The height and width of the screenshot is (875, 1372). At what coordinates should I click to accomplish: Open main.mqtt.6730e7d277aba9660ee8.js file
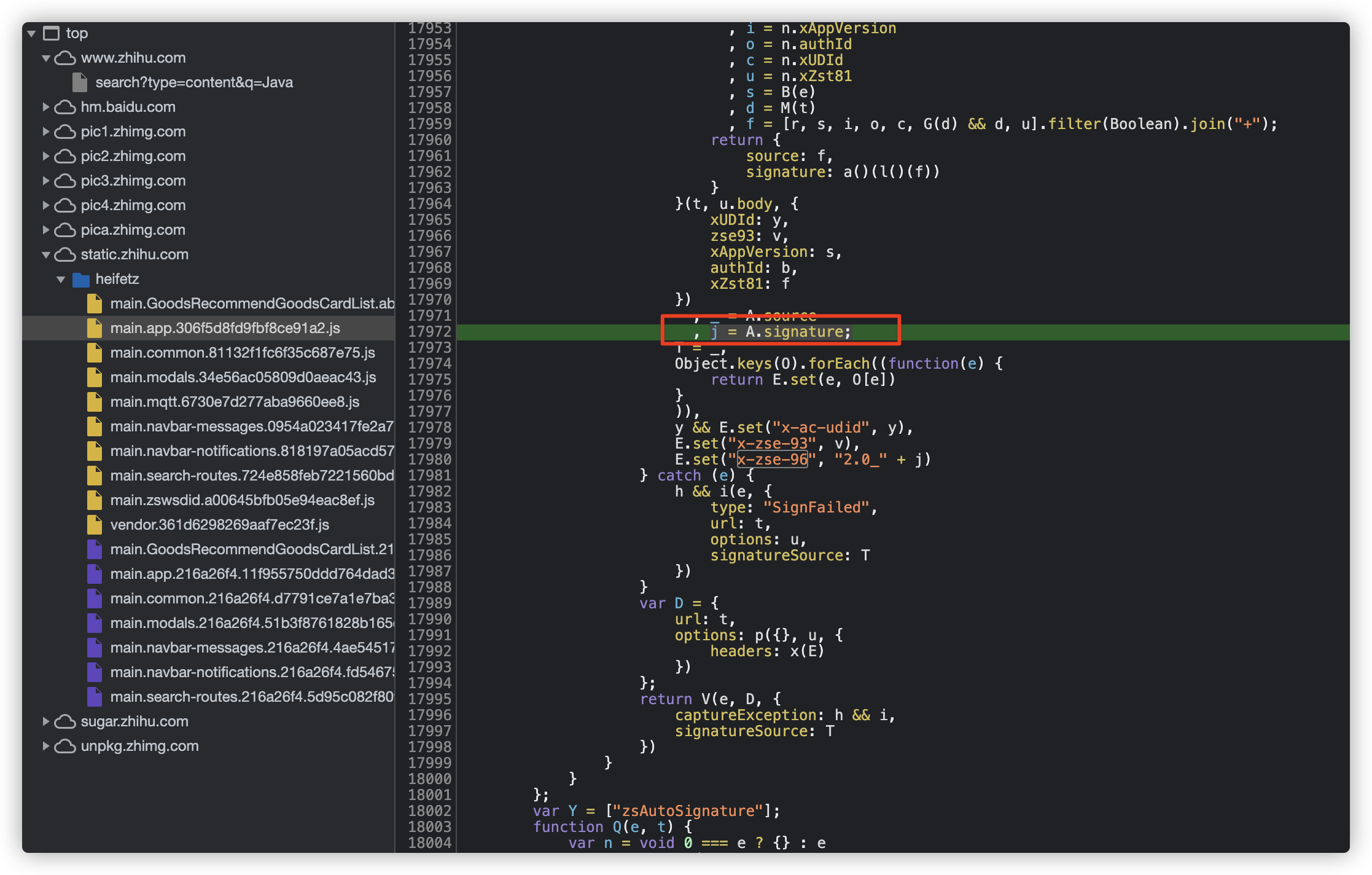click(235, 402)
